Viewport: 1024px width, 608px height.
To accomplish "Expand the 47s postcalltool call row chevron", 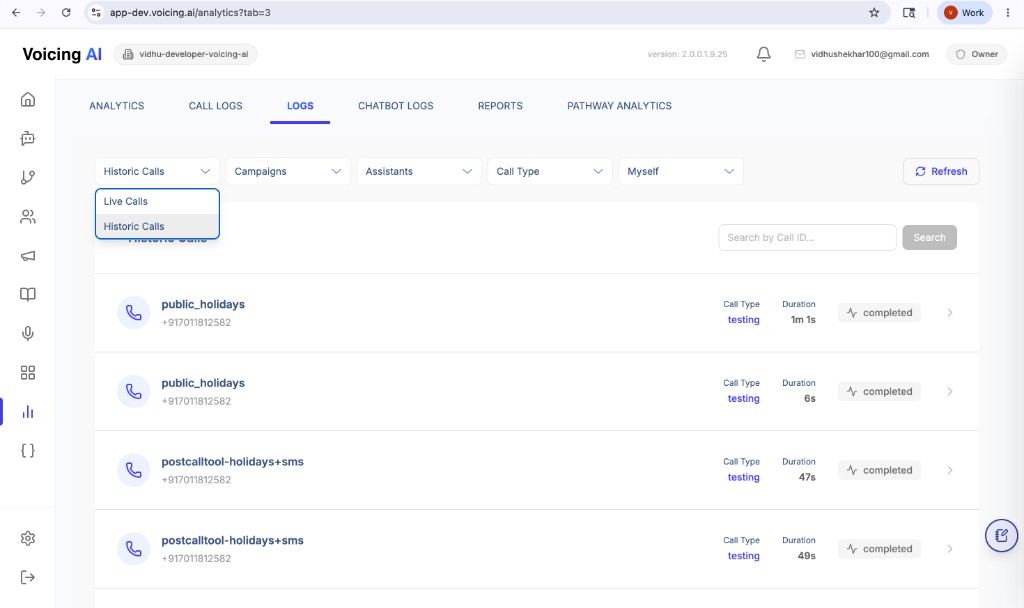I will click(950, 470).
